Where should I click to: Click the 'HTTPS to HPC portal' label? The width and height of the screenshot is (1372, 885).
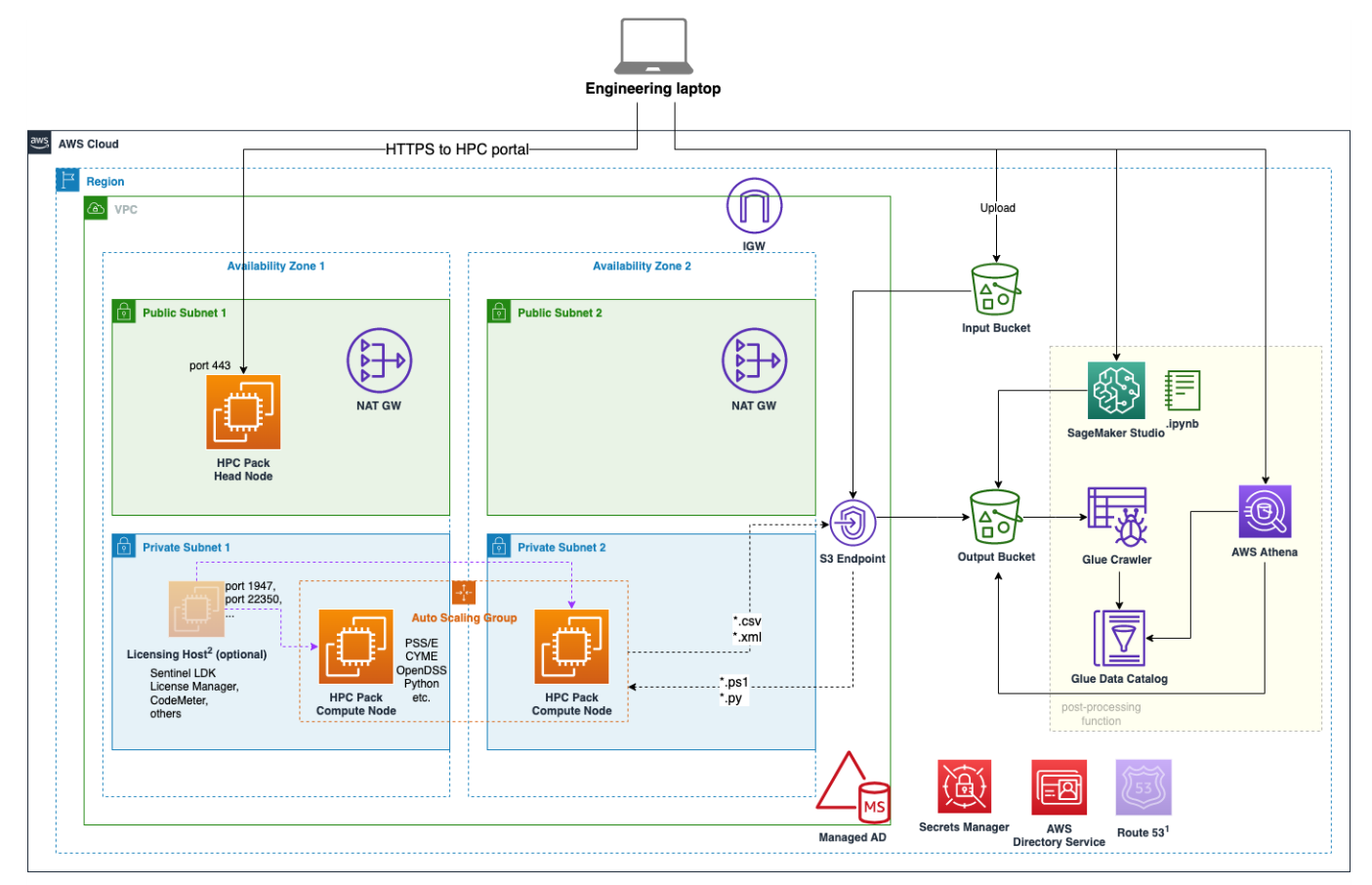457,149
